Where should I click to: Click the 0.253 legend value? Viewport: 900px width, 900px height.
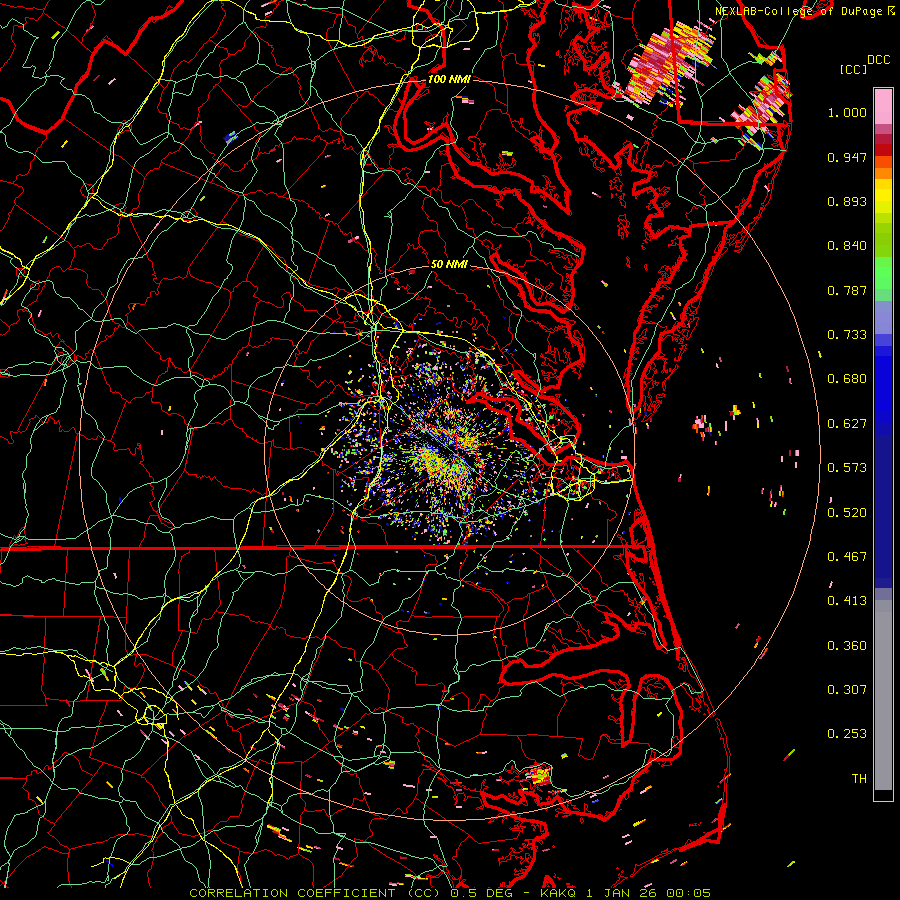click(847, 734)
